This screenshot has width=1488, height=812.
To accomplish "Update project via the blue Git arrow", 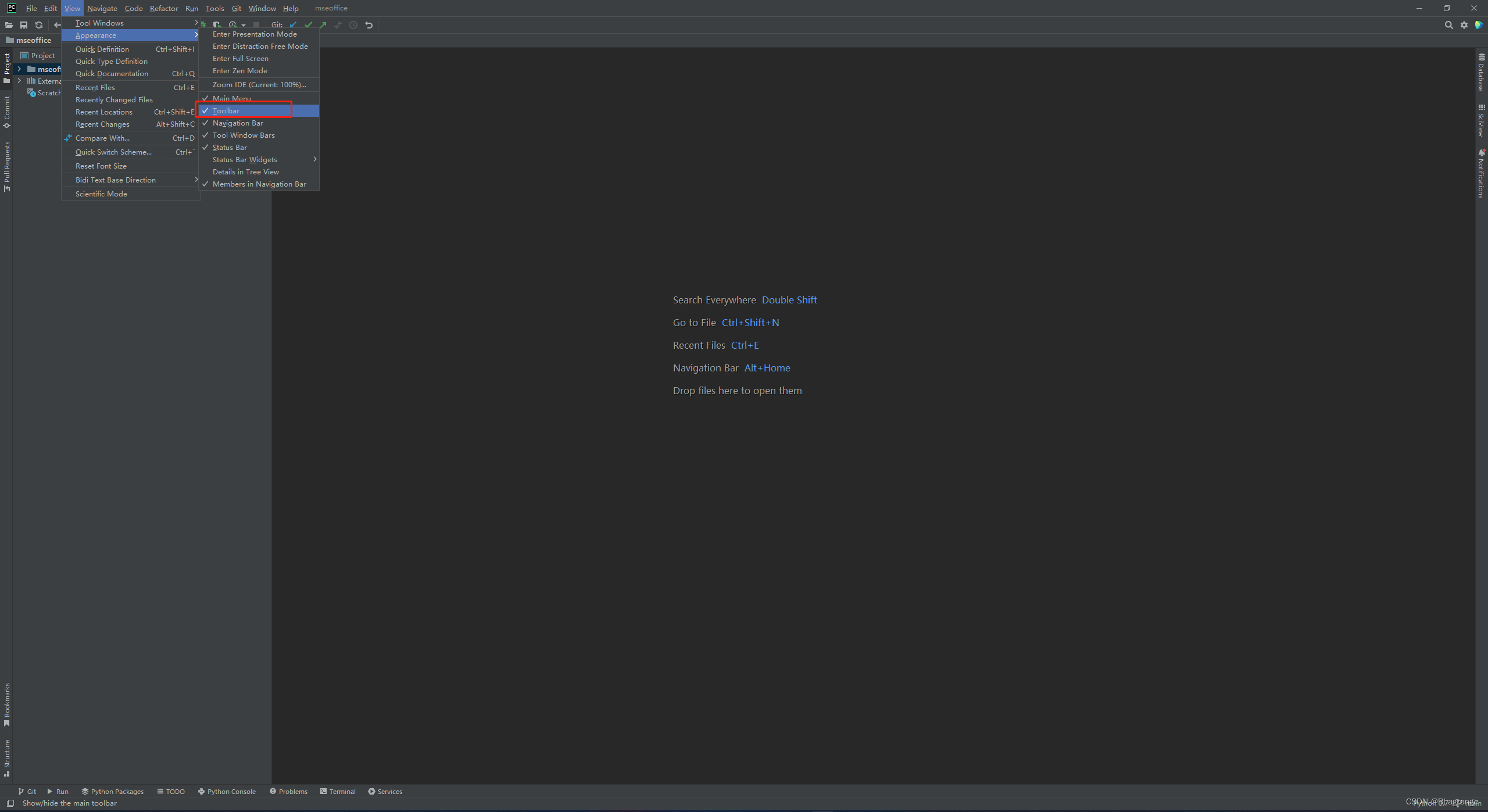I will (x=294, y=25).
